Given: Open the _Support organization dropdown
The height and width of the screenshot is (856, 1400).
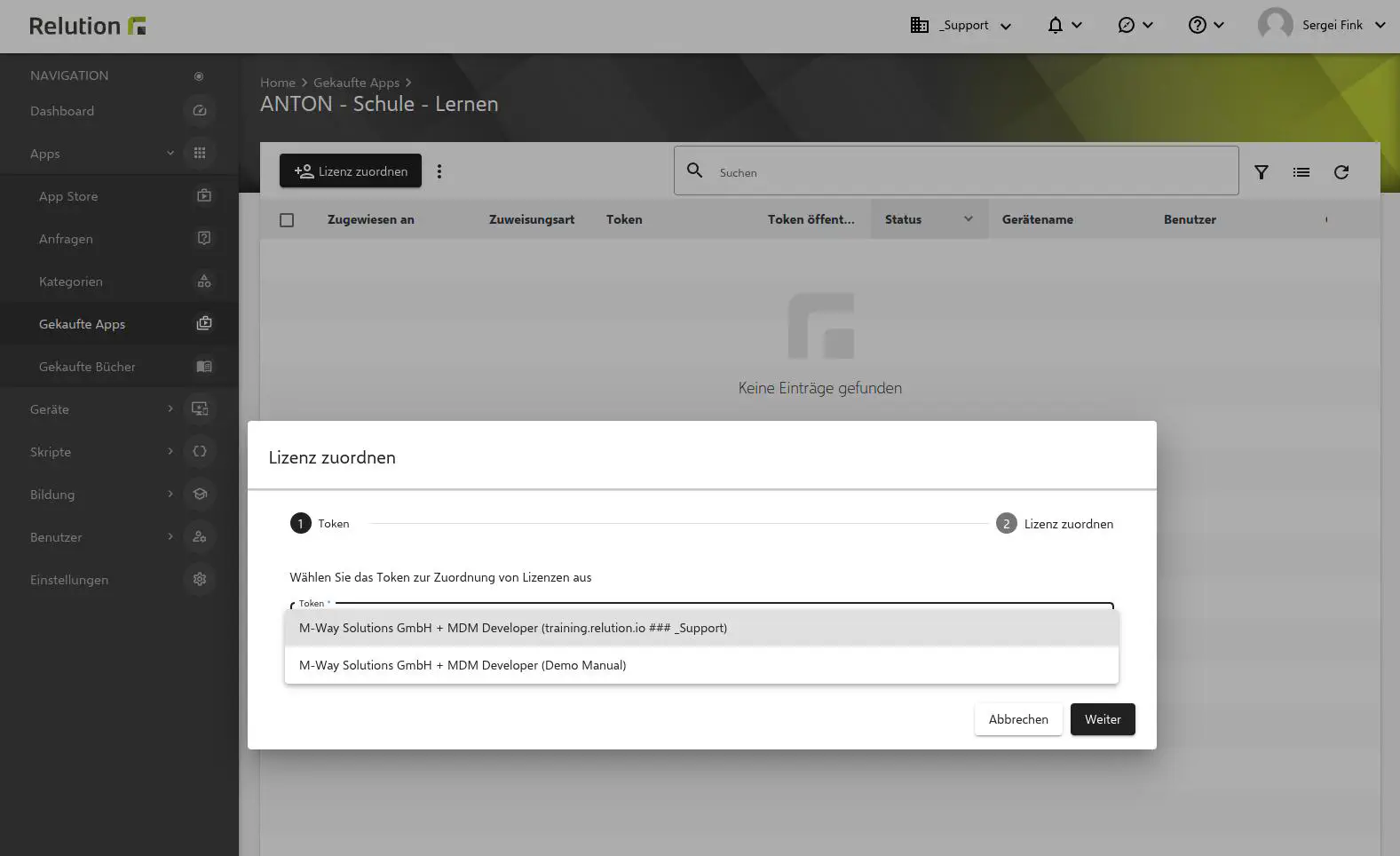Looking at the screenshot, I should point(961,25).
